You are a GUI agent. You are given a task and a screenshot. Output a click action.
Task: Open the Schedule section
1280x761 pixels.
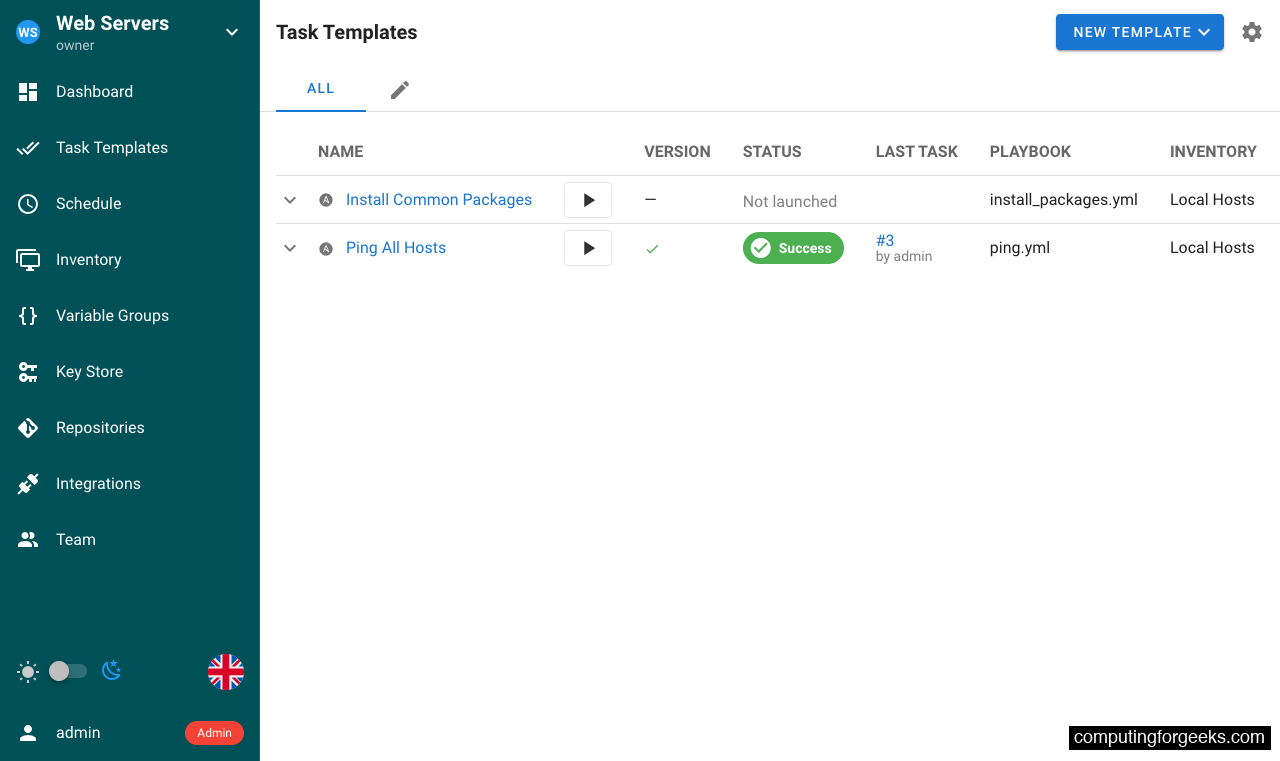pos(89,203)
